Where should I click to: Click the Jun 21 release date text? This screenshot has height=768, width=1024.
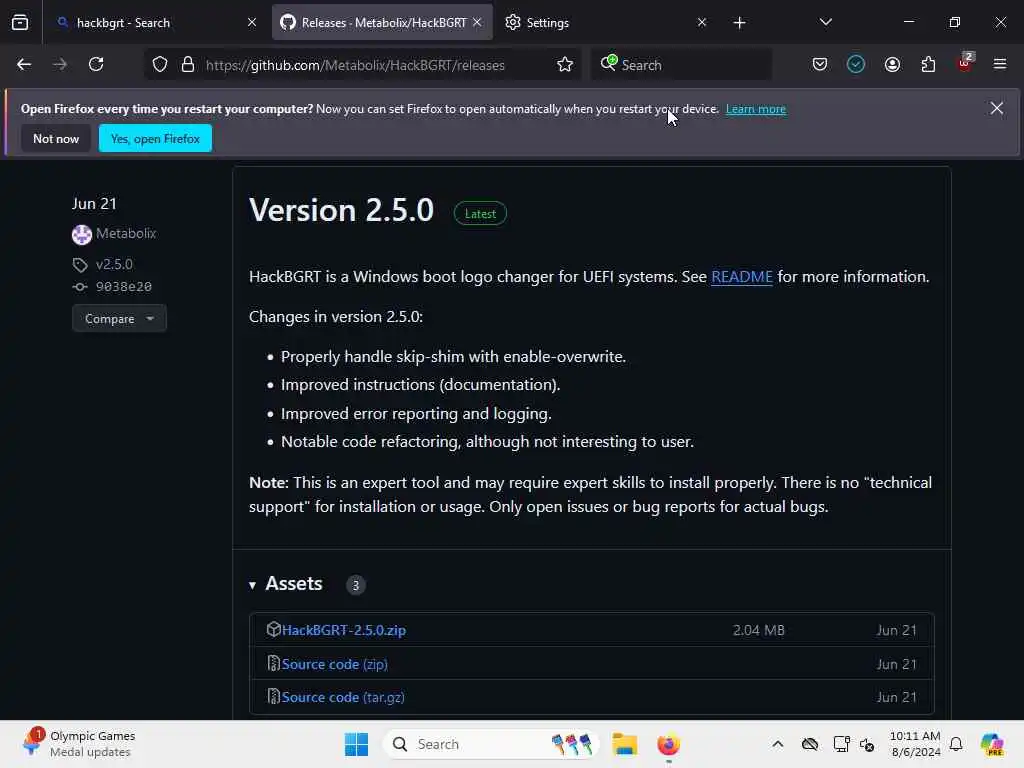[x=94, y=204]
